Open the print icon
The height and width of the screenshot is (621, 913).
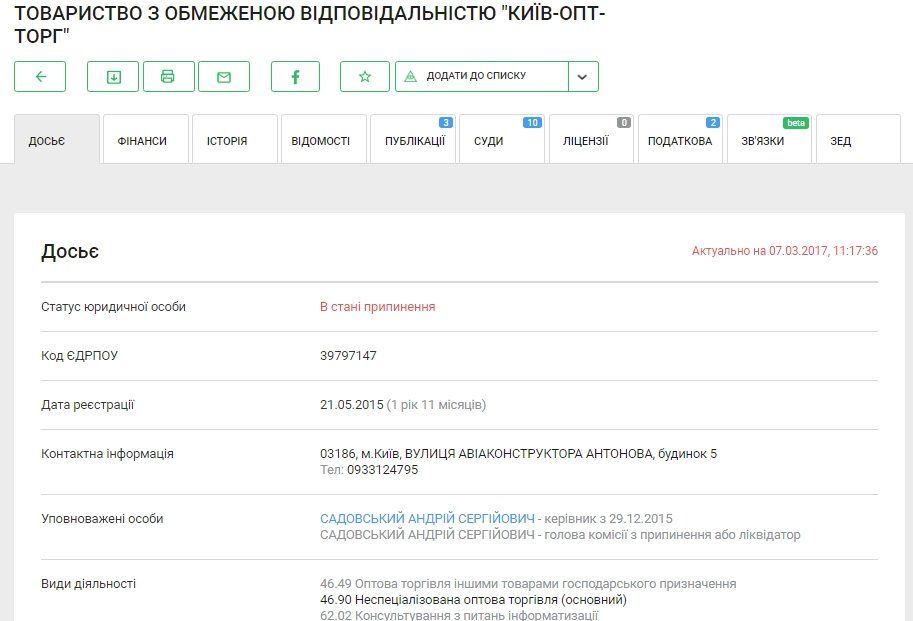168,76
